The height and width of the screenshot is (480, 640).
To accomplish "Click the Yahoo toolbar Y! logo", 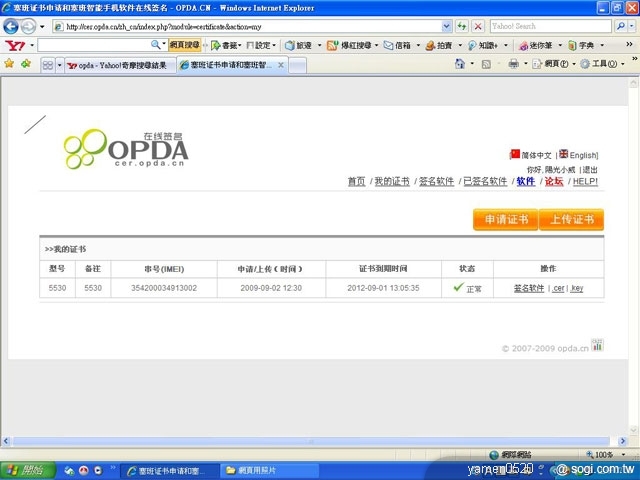I will click(x=16, y=45).
